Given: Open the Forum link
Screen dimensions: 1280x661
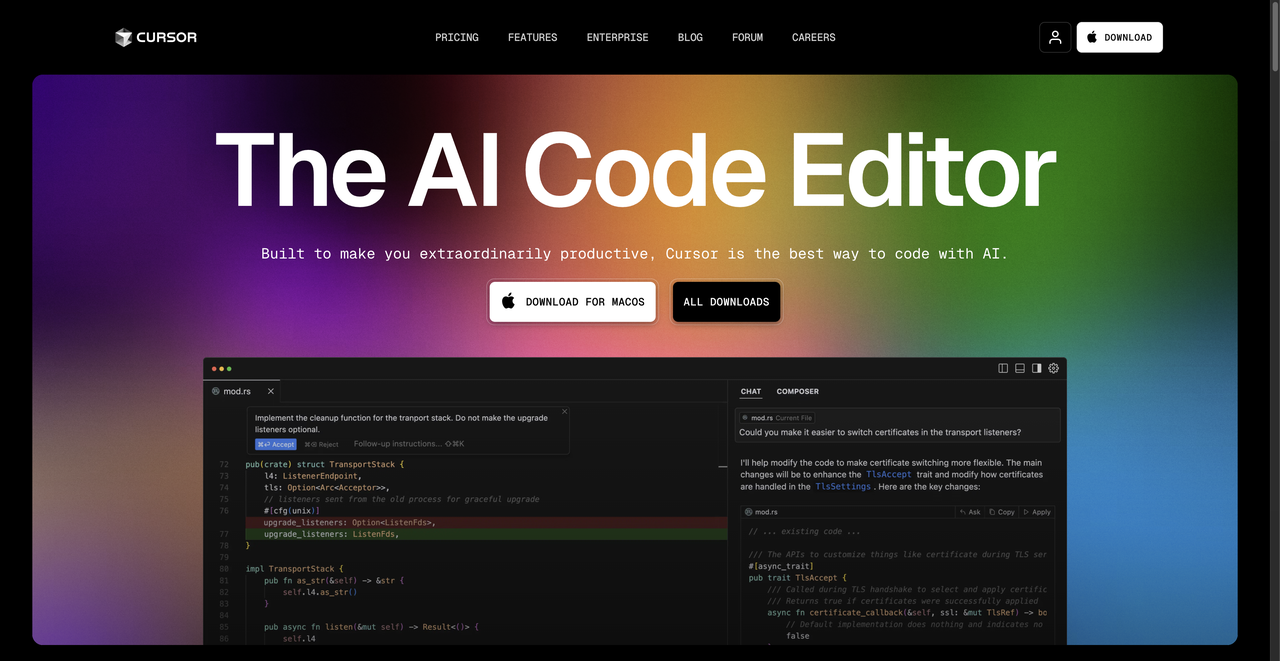Looking at the screenshot, I should coord(747,37).
